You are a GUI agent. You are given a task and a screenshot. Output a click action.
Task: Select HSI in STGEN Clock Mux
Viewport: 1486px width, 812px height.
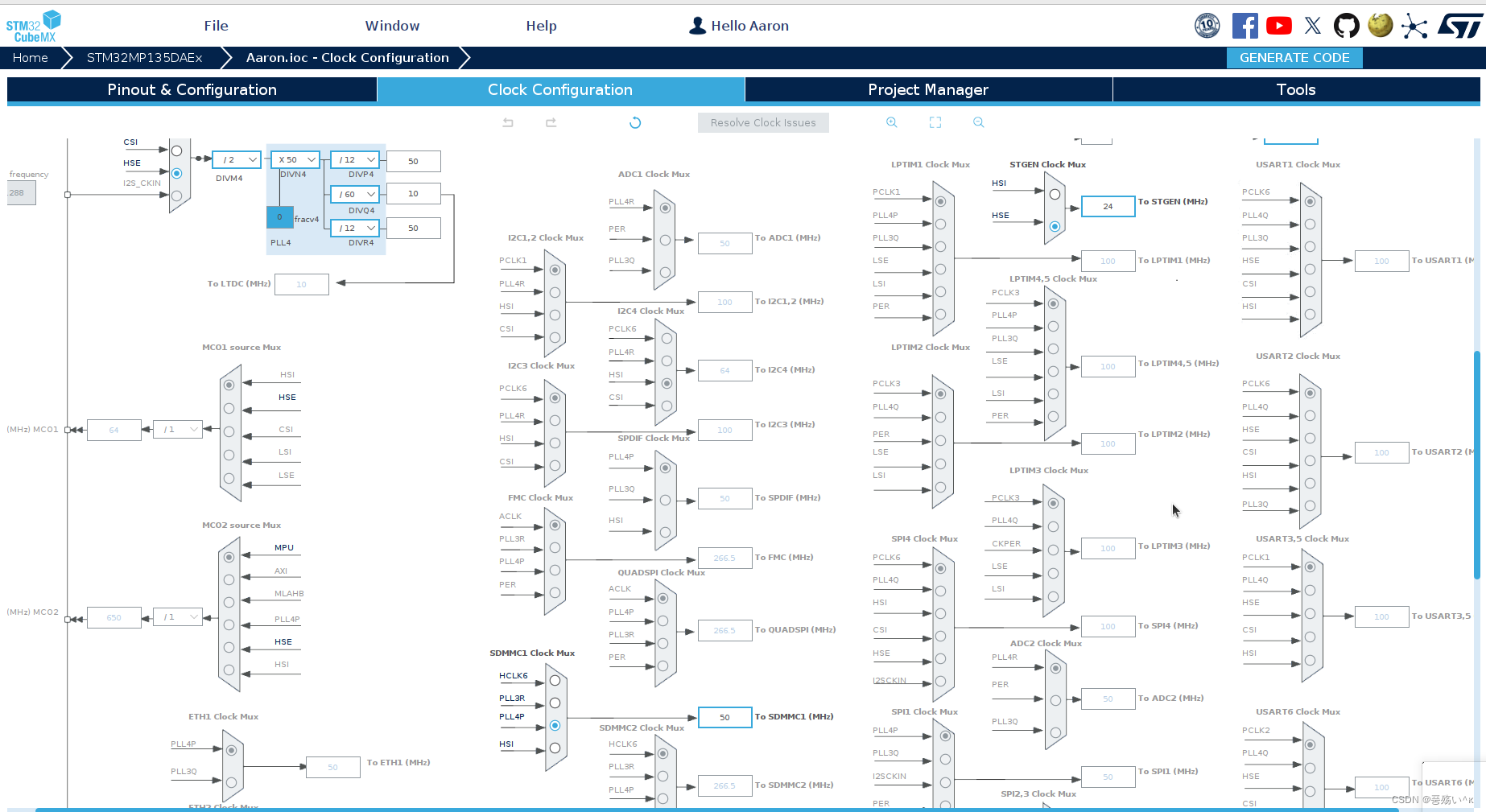1055,194
